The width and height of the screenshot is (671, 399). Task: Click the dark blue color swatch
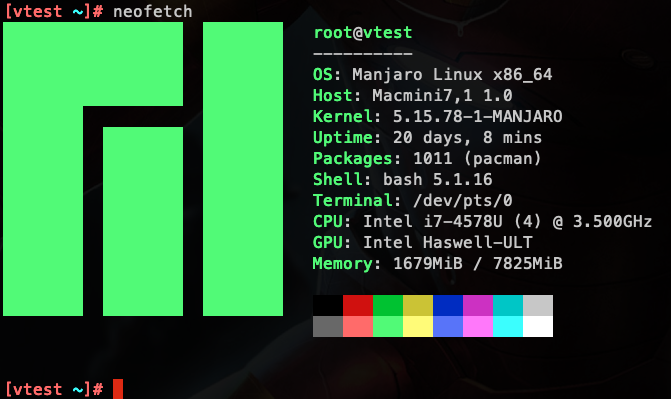tap(448, 305)
